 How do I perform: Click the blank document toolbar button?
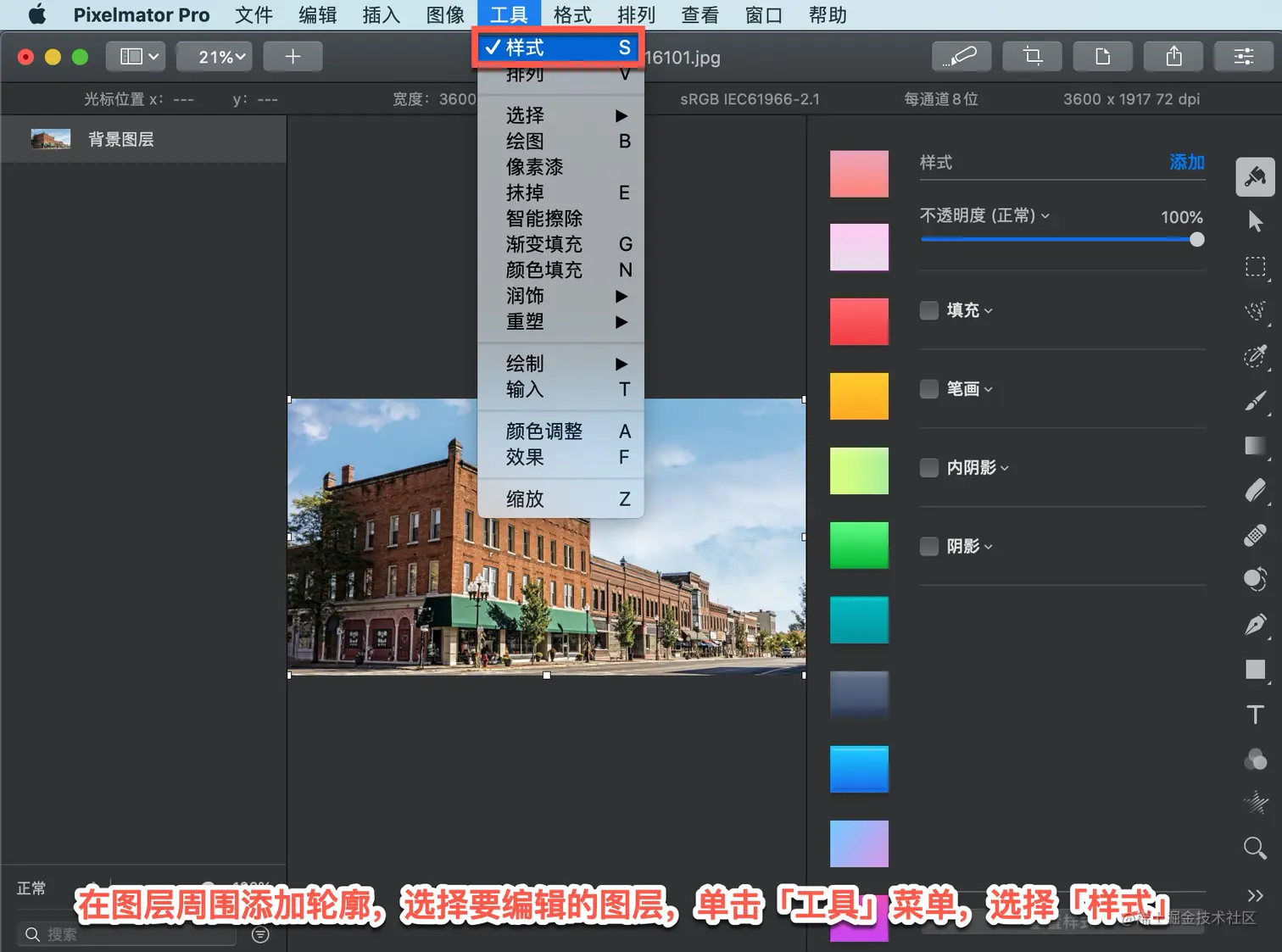click(x=1102, y=57)
